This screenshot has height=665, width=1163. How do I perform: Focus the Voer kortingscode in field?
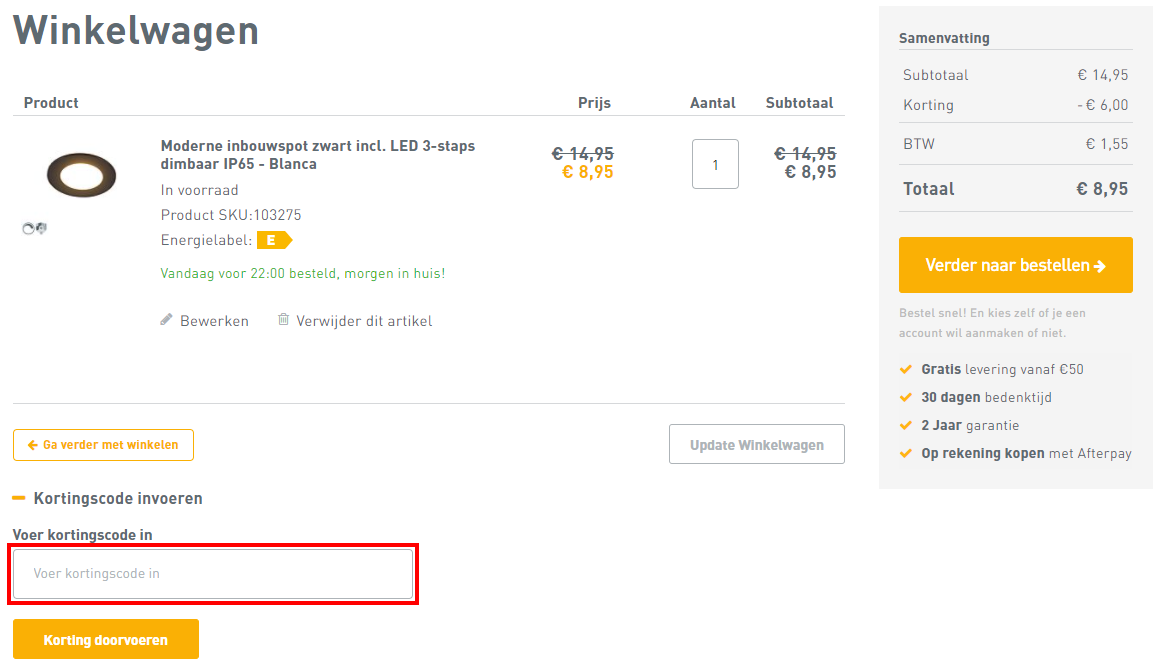tap(213, 574)
